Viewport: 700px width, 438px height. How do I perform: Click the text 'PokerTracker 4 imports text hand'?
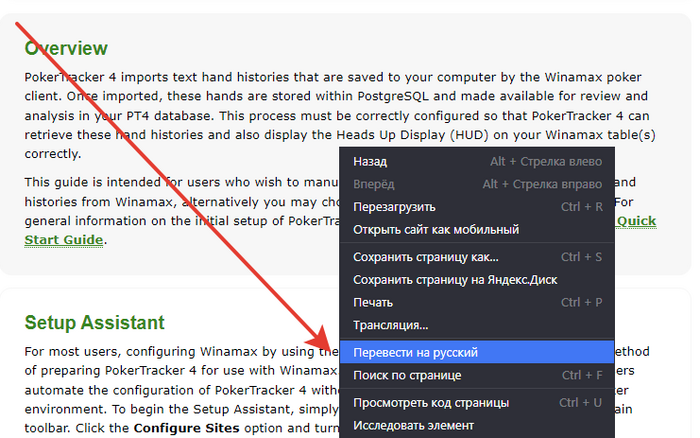pos(128,77)
